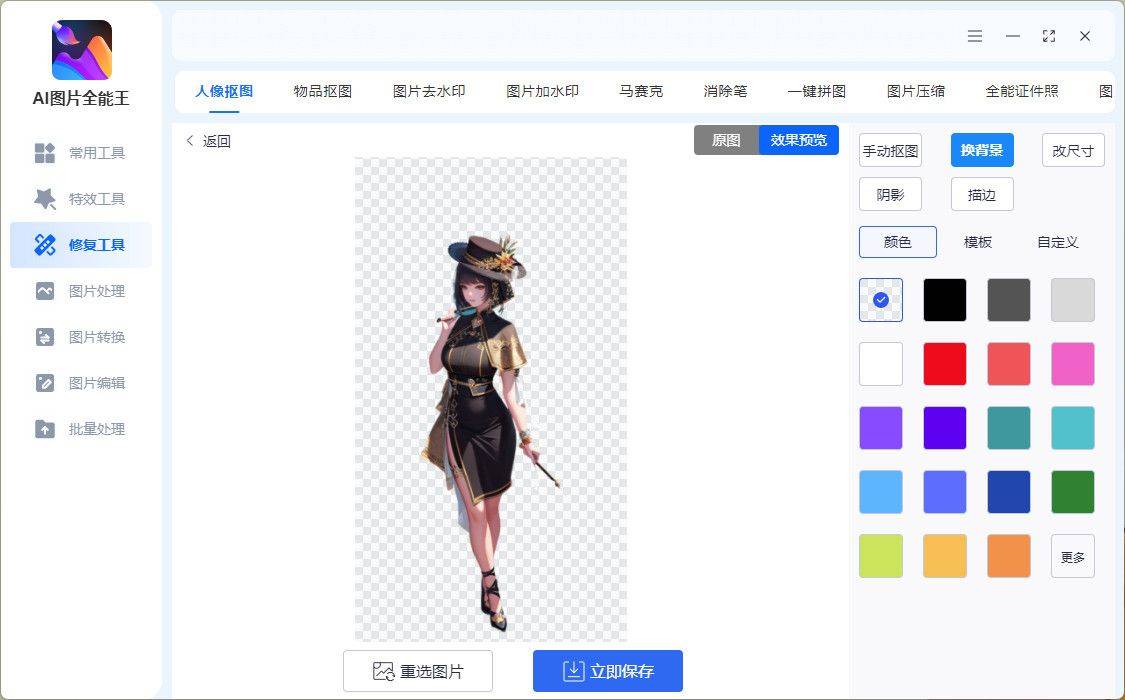Viewport: 1125px width, 700px height.
Task: Choose the light gray background swatch
Action: coord(1073,300)
